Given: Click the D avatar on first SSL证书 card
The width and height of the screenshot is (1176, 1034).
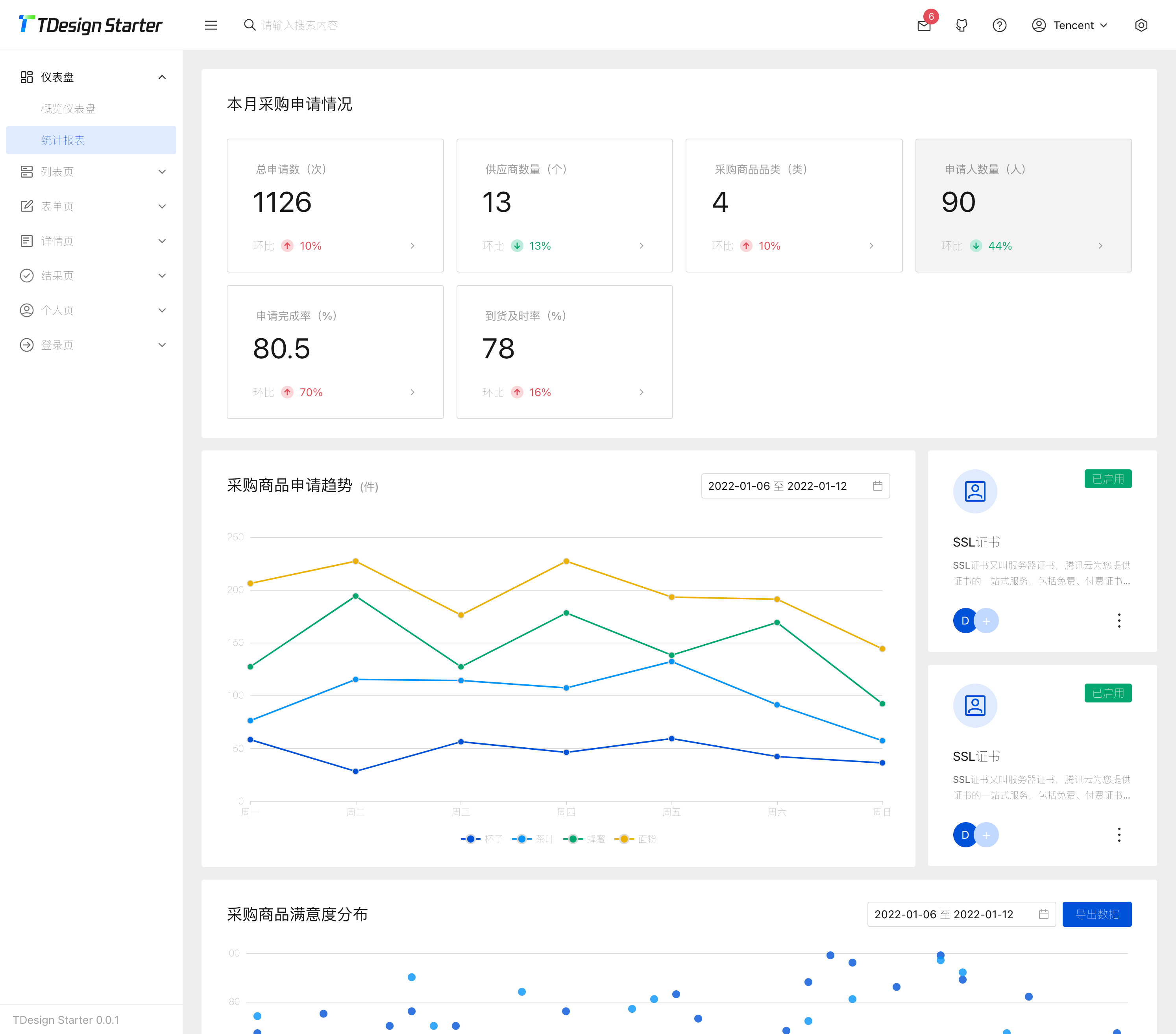Looking at the screenshot, I should coord(965,621).
